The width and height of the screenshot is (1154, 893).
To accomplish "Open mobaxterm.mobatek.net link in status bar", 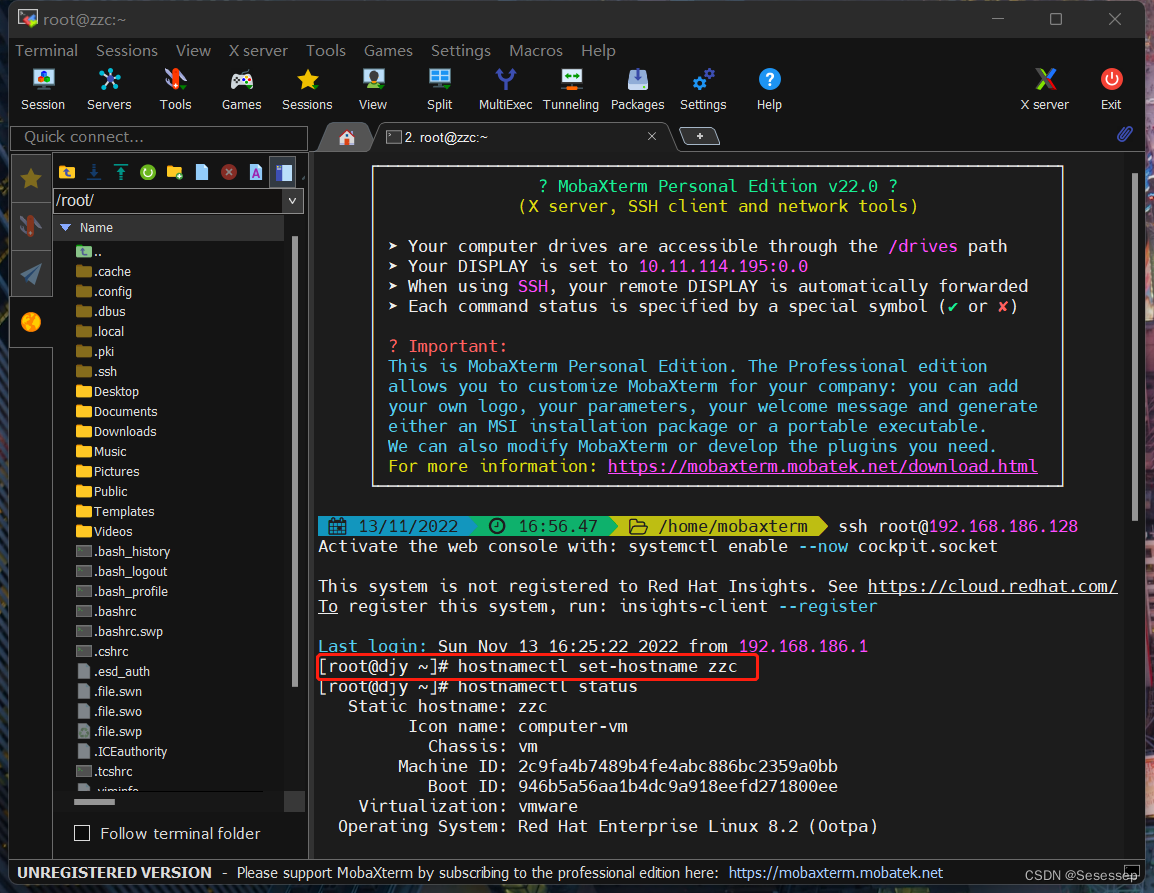I will click(x=835, y=872).
